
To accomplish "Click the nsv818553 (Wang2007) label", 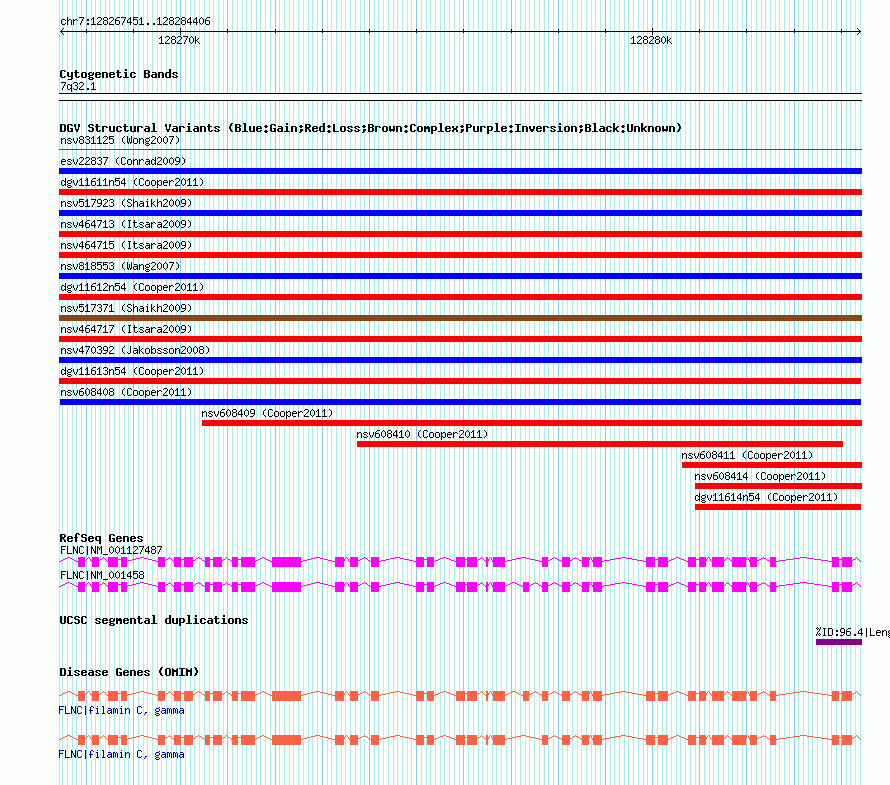I will point(120,266).
